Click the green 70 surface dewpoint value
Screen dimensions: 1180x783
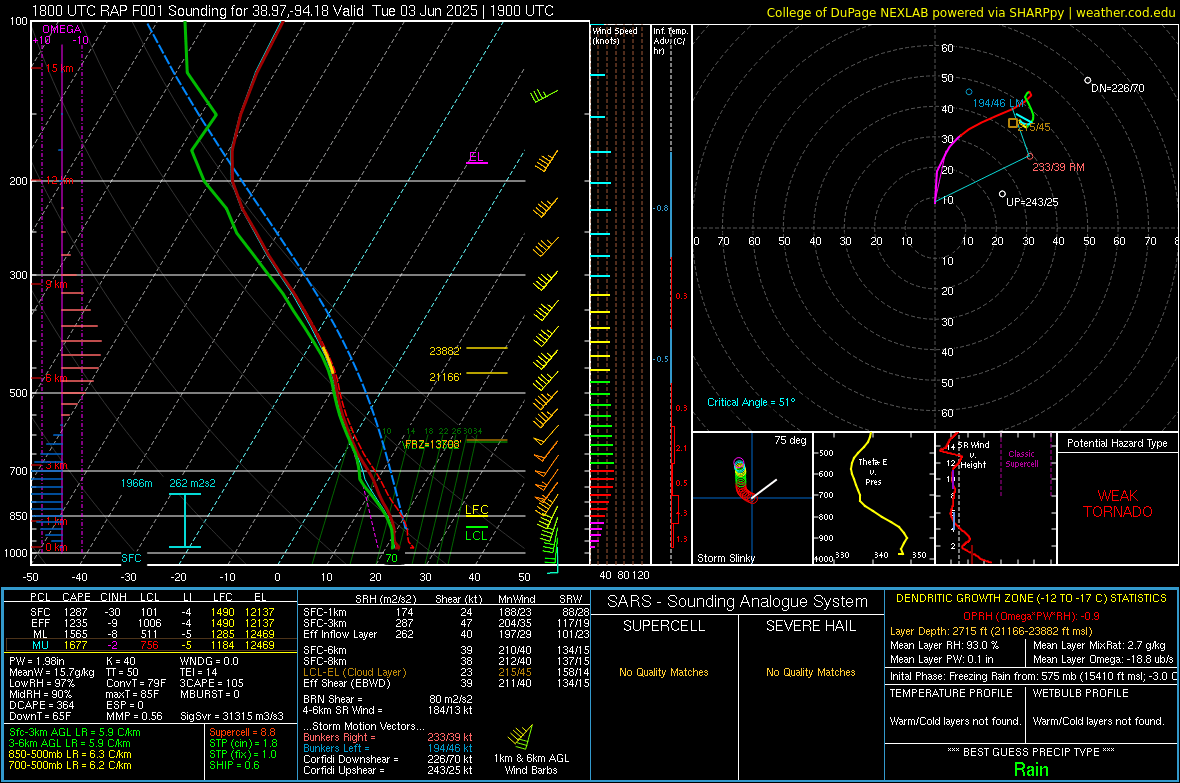point(391,558)
